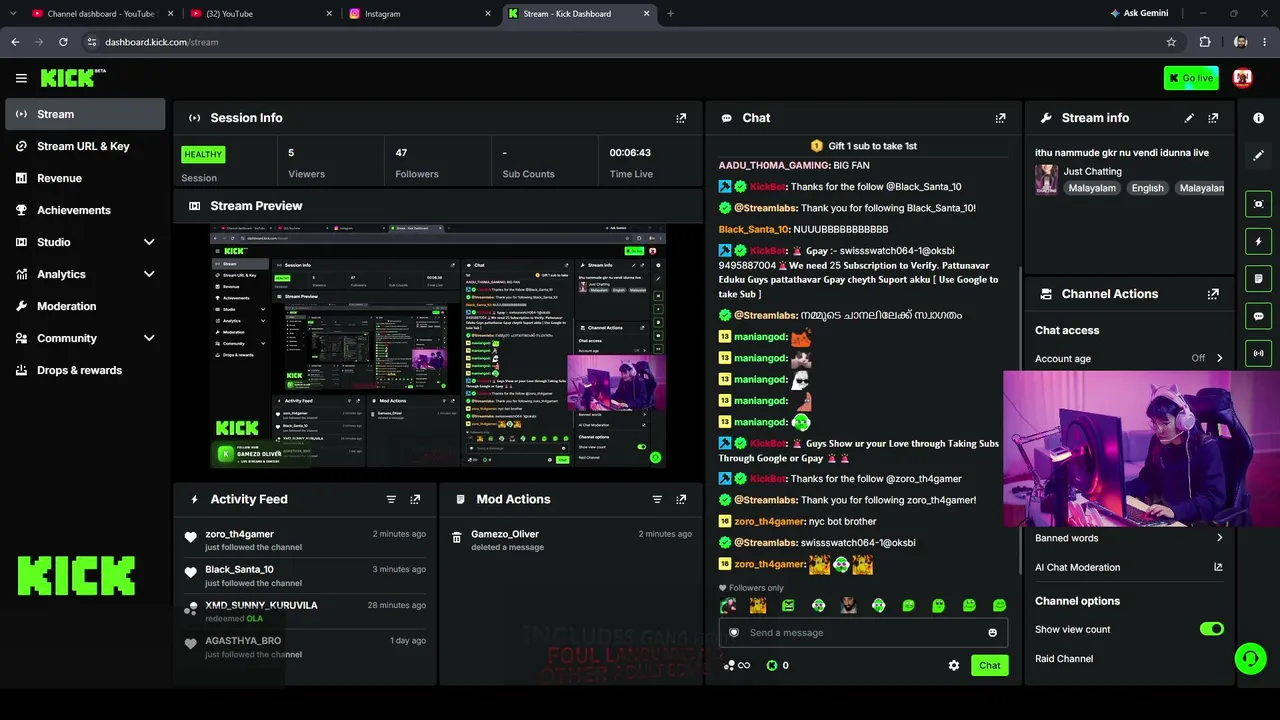Send message with the Chat button
The image size is (1280, 720).
click(989, 665)
